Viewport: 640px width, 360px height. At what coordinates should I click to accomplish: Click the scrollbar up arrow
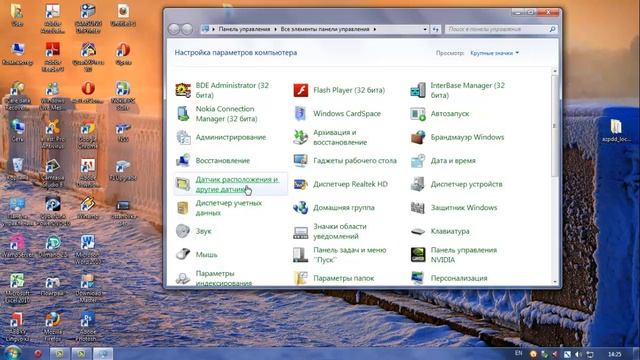pyautogui.click(x=555, y=71)
